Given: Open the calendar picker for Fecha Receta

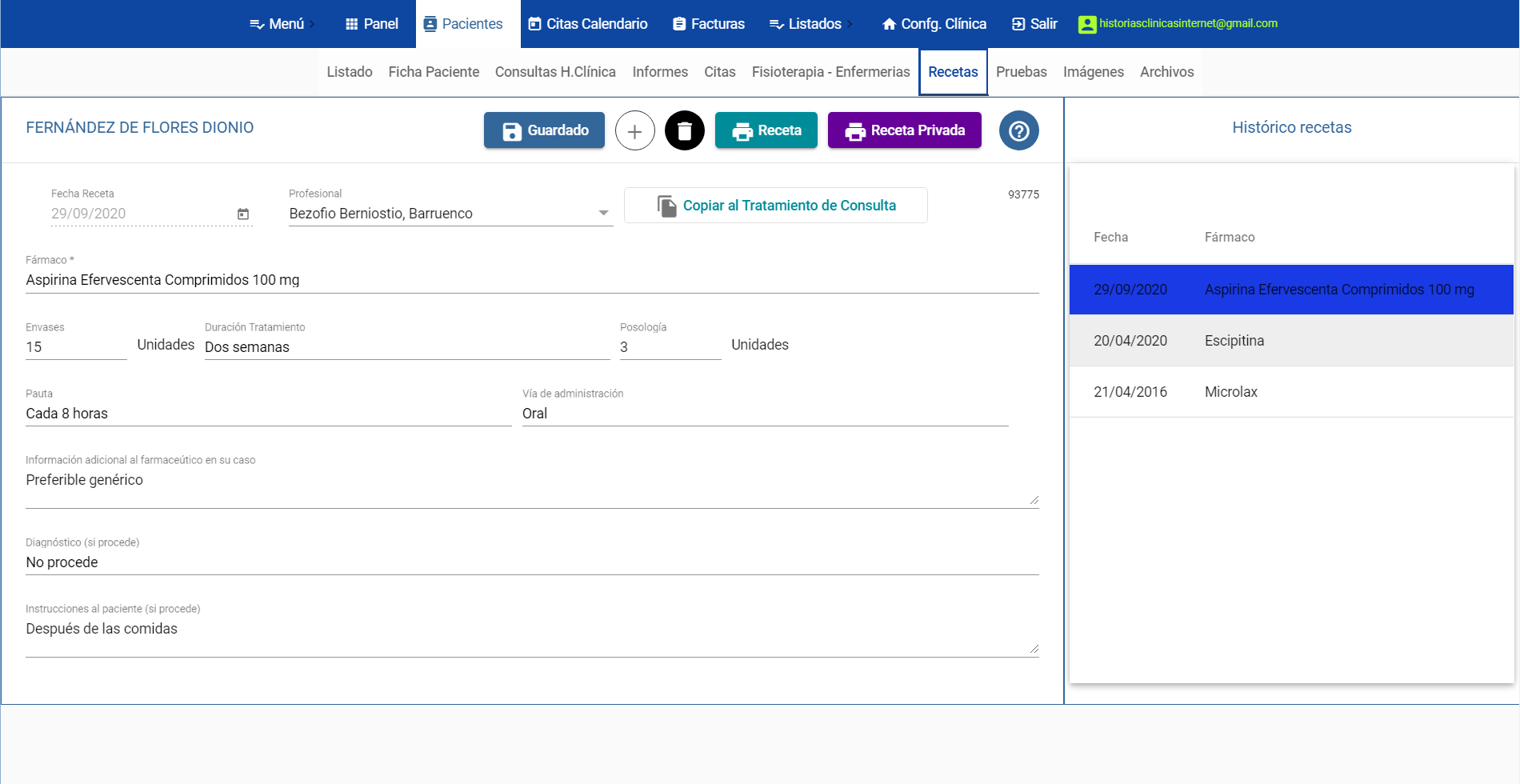Looking at the screenshot, I should [243, 214].
